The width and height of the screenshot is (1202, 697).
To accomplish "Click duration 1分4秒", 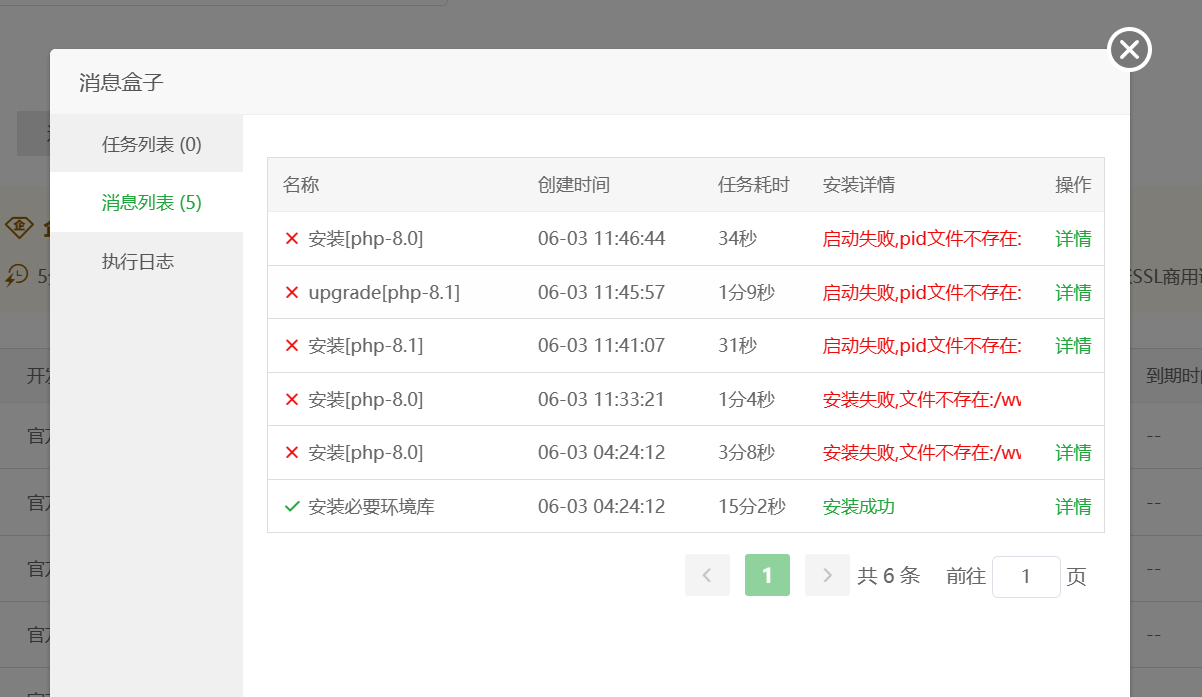I will (x=746, y=400).
